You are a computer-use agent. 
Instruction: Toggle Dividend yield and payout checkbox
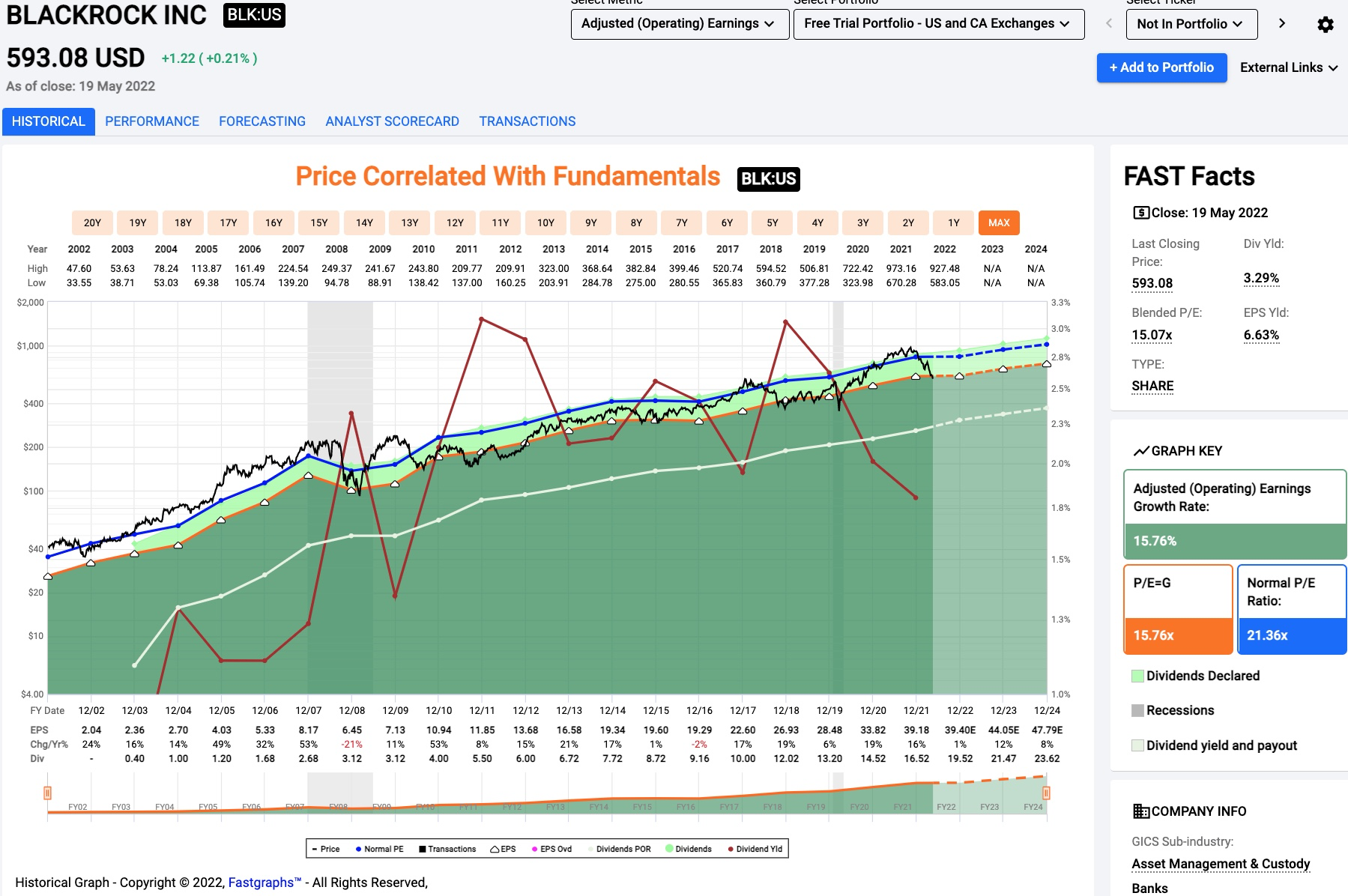[x=1137, y=745]
